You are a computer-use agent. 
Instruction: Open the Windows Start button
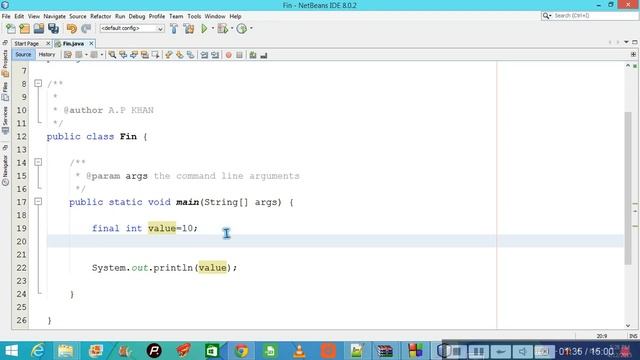11,351
